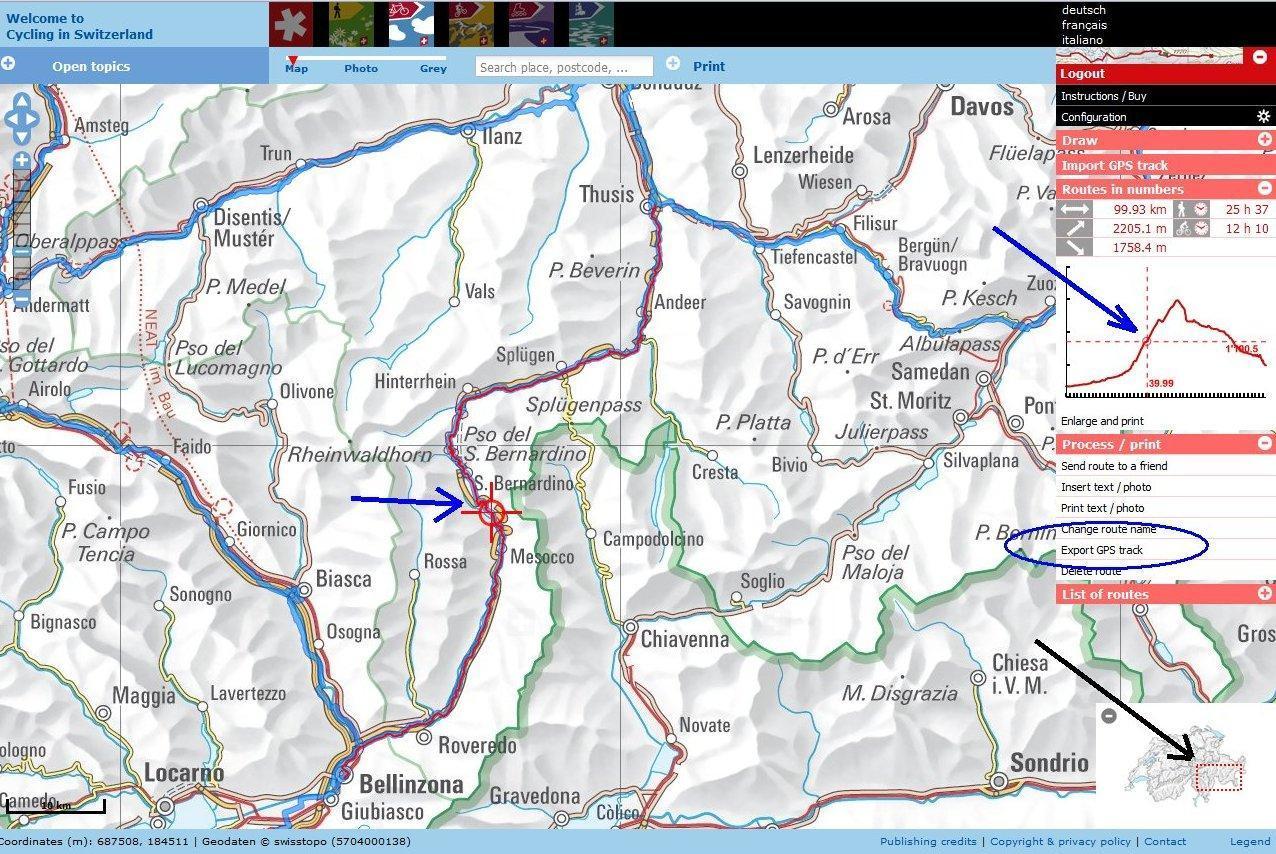1276x854 pixels.
Task: Switch the language to deutsch
Action: tap(1084, 10)
